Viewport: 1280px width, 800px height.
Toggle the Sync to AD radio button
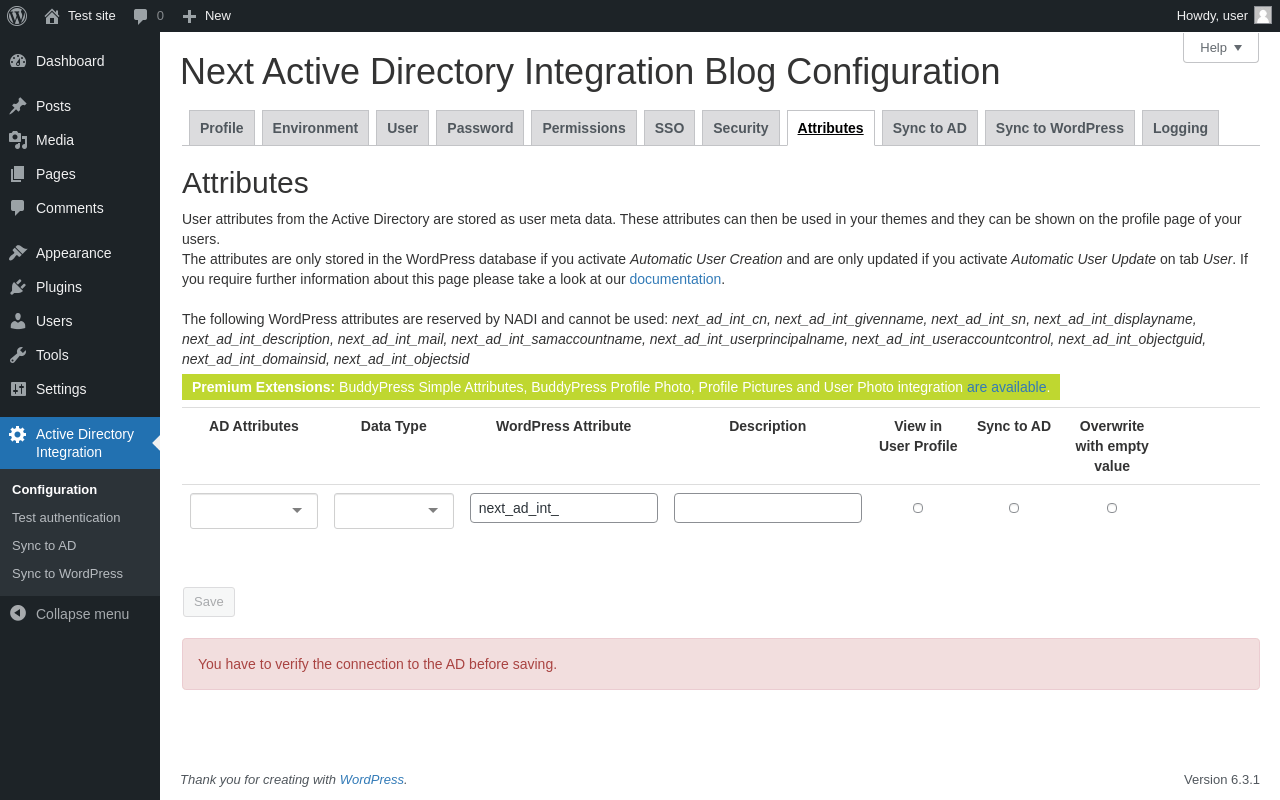click(x=1014, y=508)
